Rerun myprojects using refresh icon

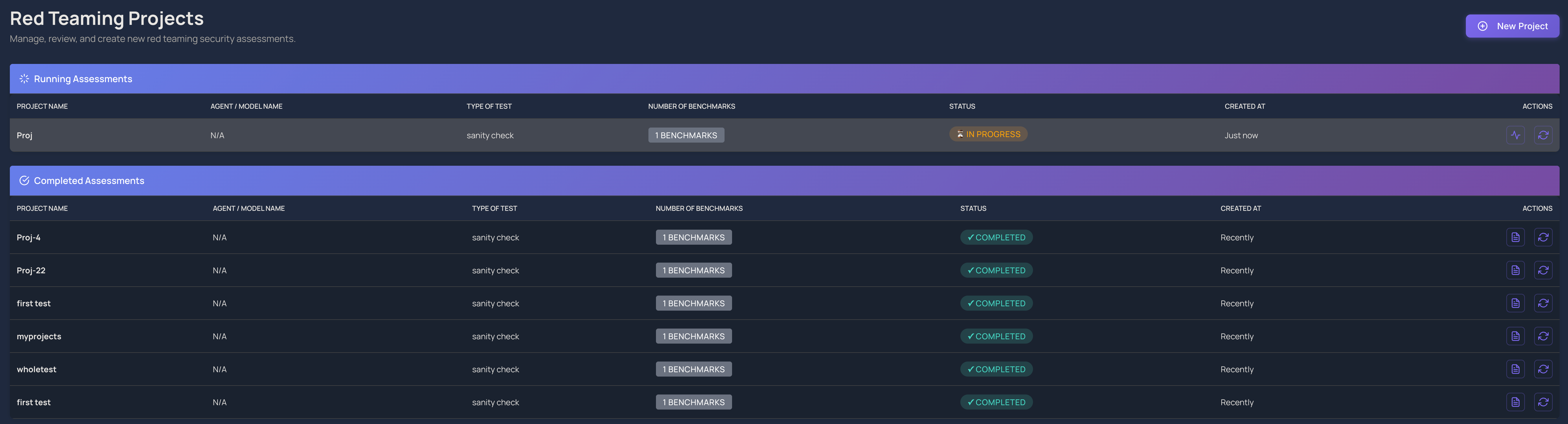pyautogui.click(x=1543, y=336)
